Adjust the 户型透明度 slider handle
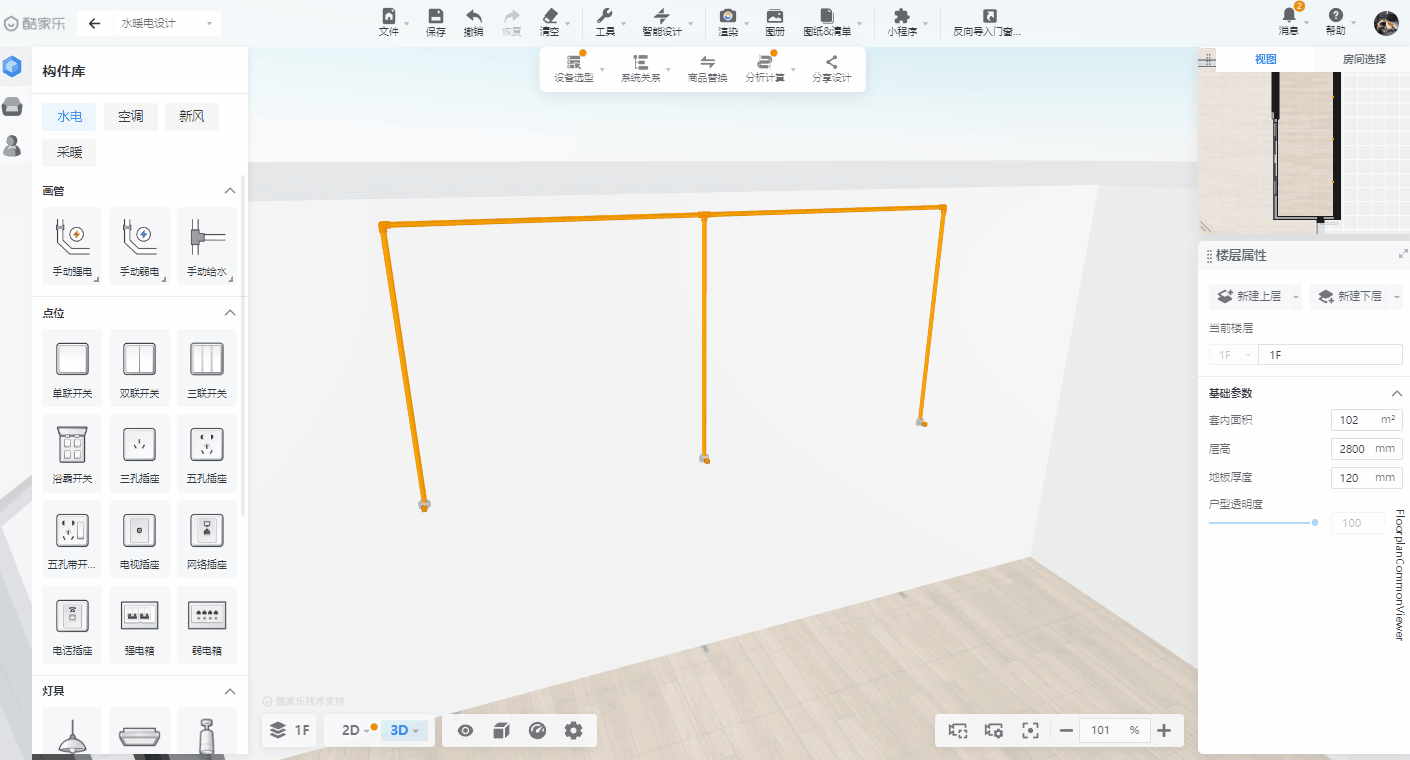This screenshot has height=760, width=1410. (x=1314, y=522)
